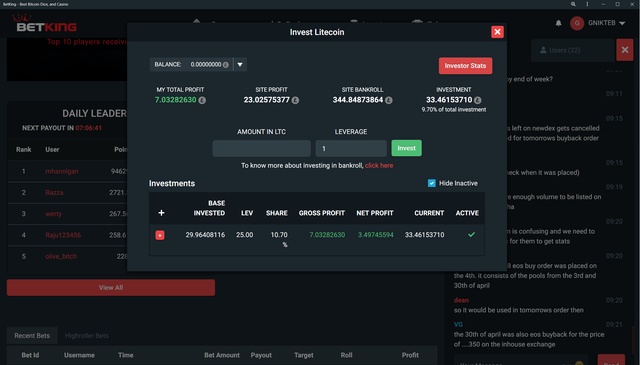Open user mhannigan in leaderboard
The width and height of the screenshot is (640, 365).
[62, 171]
